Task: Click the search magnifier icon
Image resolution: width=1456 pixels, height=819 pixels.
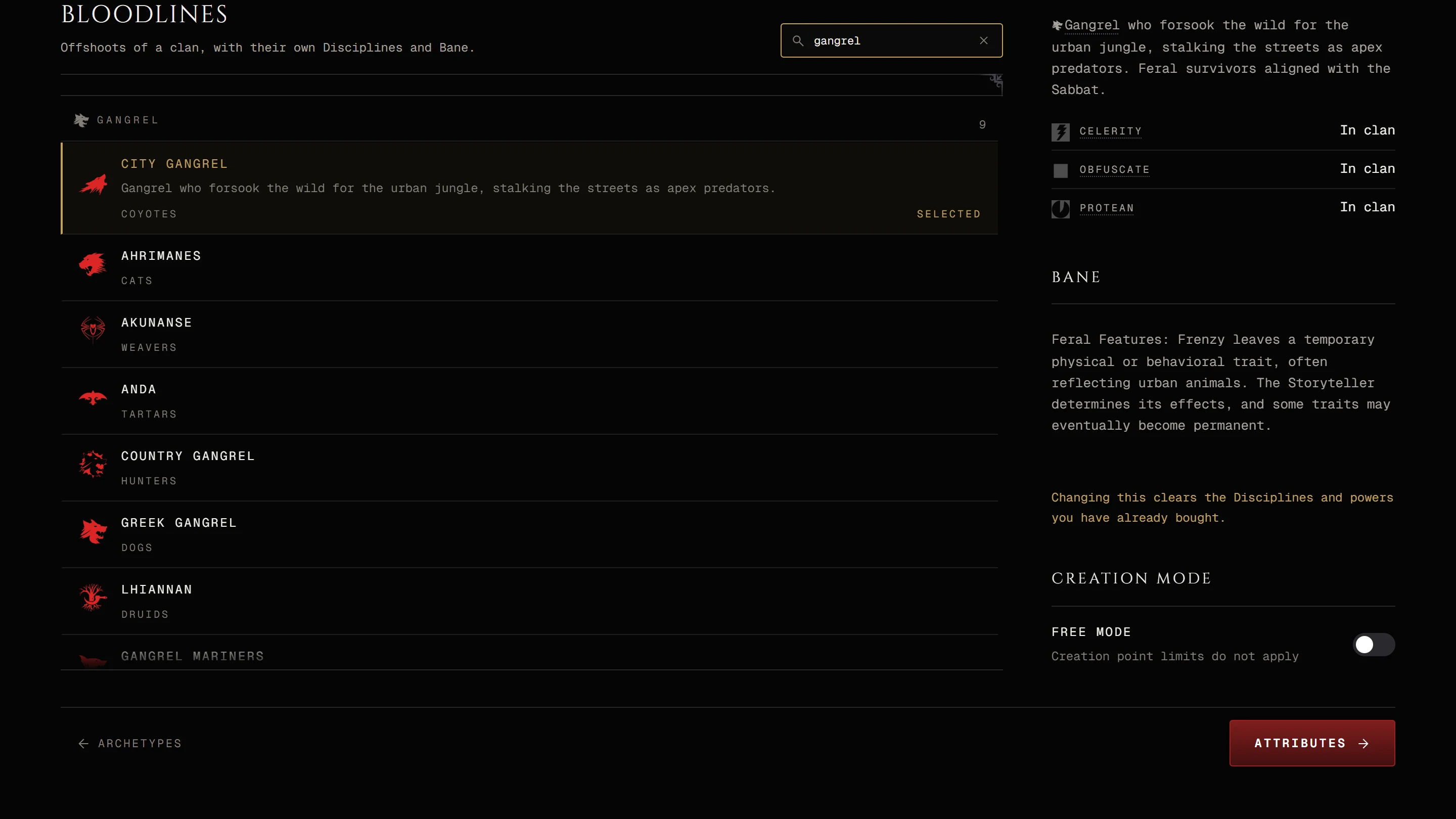Action: point(798,40)
